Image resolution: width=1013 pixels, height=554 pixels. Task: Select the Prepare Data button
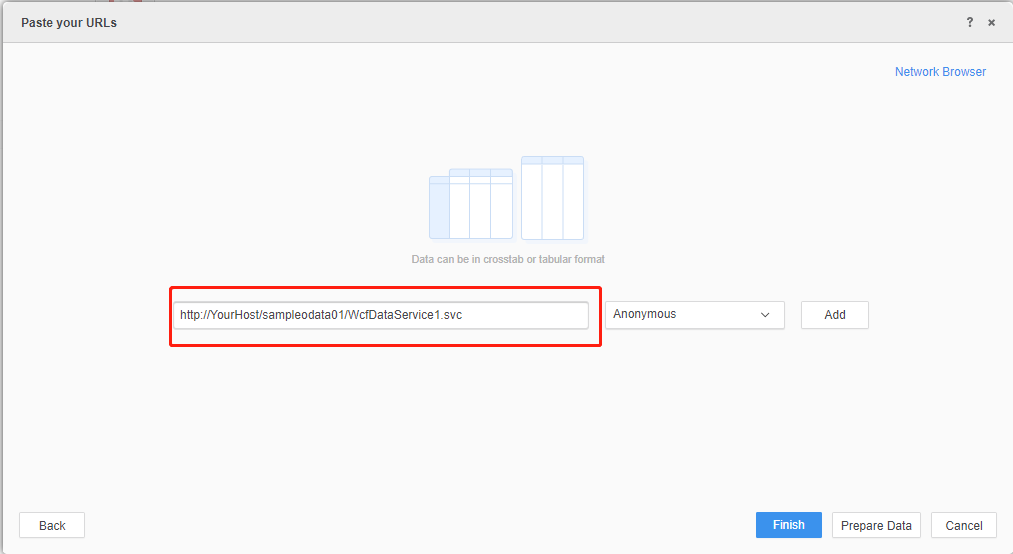tap(876, 525)
